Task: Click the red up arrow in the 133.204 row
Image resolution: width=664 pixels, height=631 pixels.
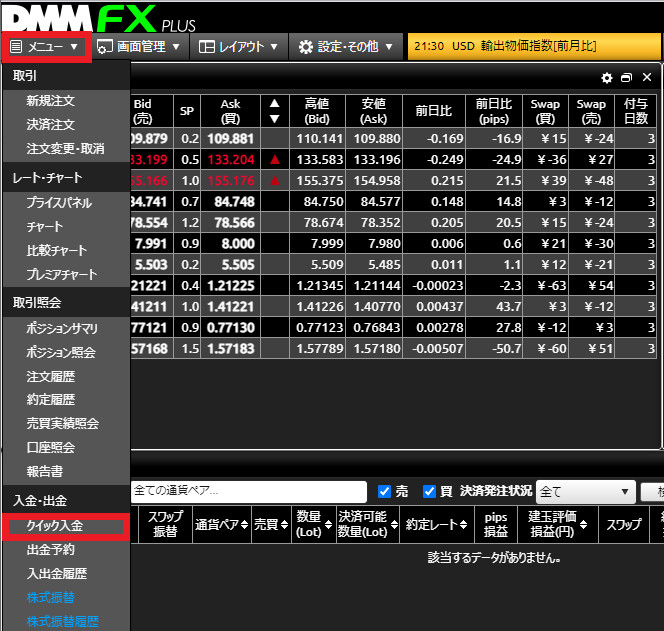Action: click(274, 158)
